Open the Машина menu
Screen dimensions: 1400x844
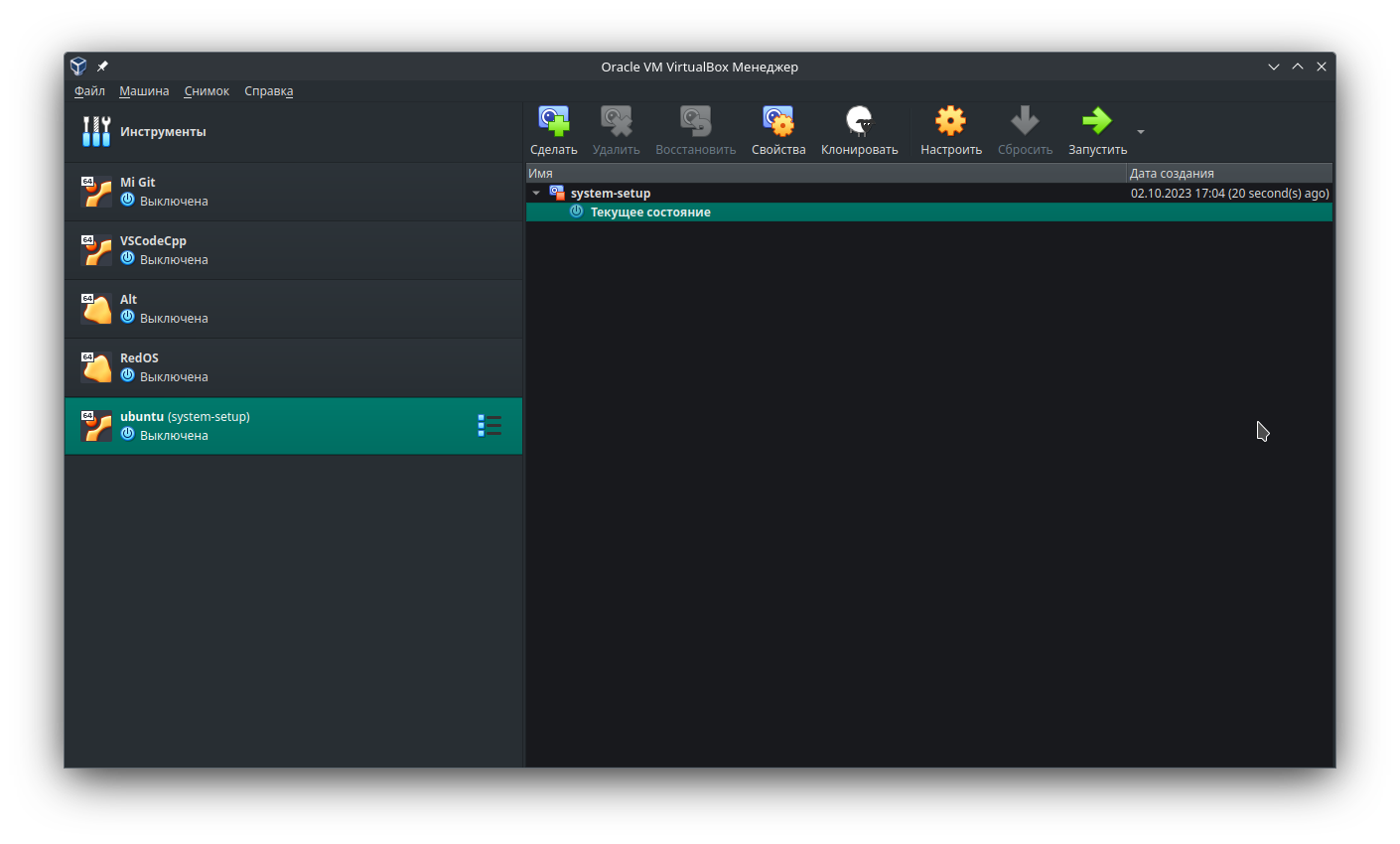point(144,91)
